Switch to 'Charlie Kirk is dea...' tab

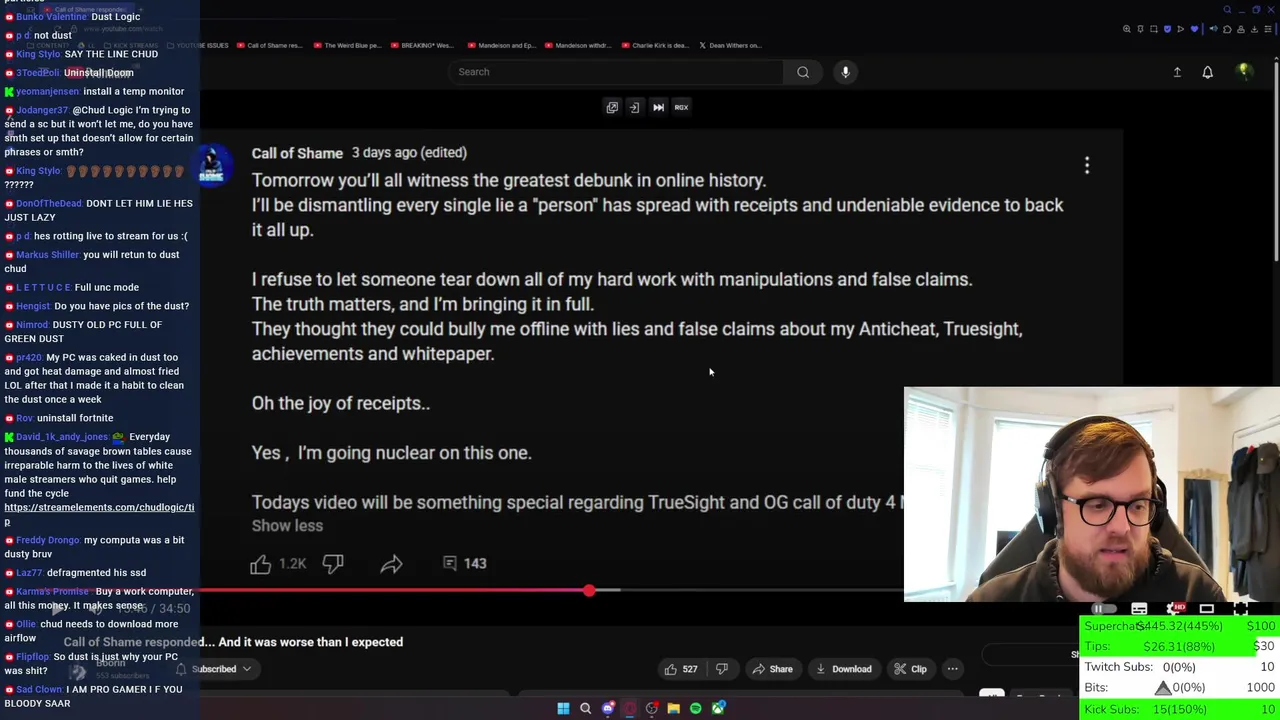pyautogui.click(x=655, y=45)
